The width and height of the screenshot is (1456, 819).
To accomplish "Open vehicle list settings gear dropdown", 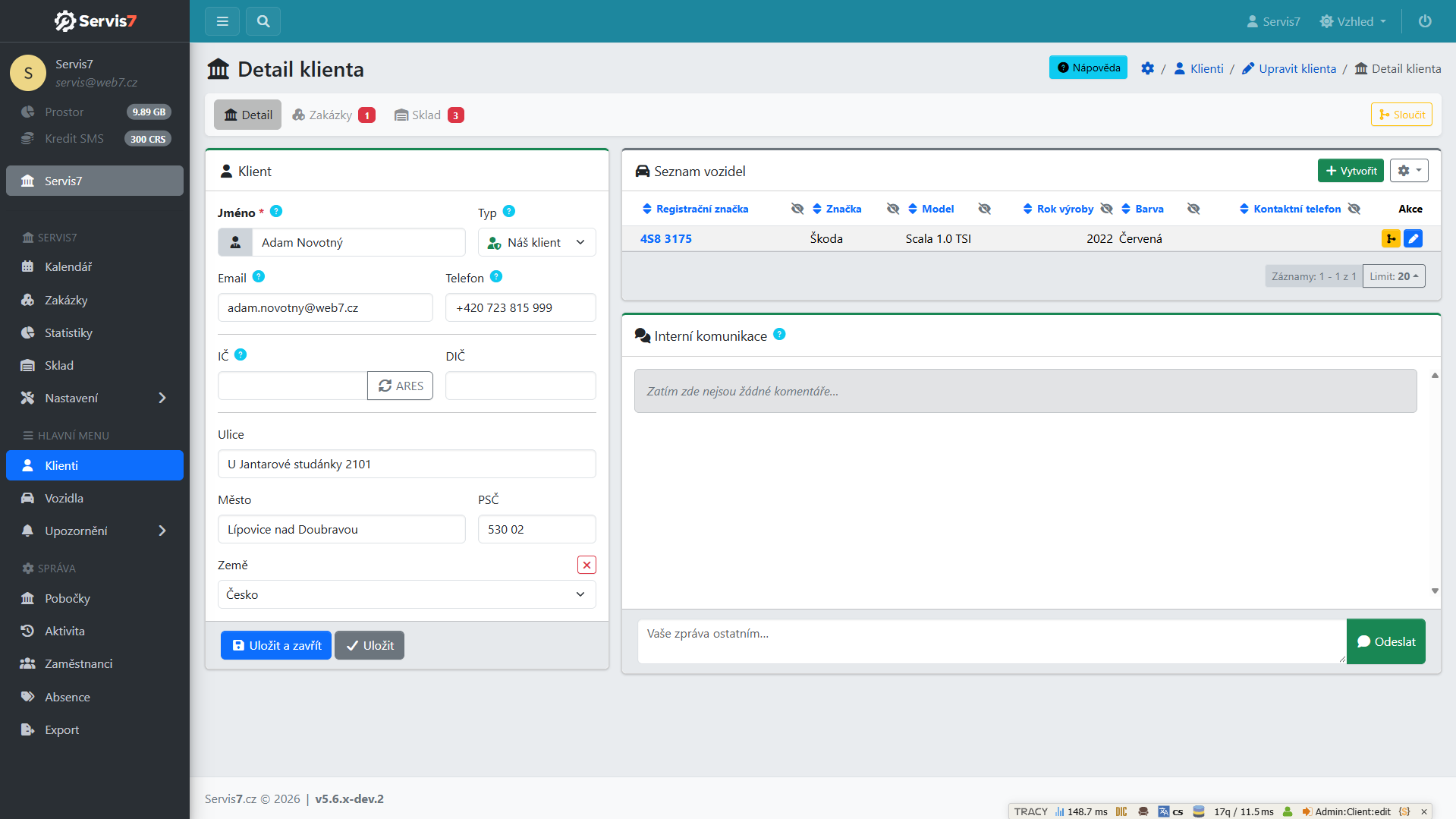I will point(1409,171).
